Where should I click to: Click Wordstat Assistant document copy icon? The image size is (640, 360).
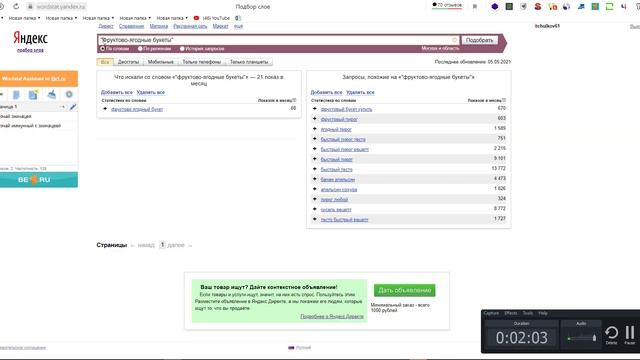16,95
